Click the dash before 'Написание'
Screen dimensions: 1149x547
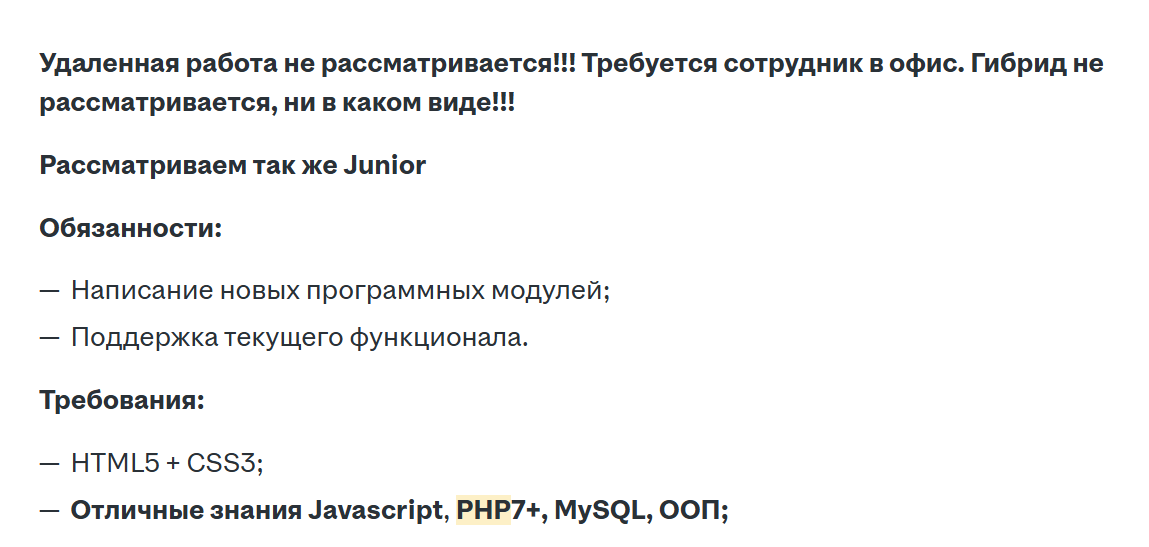coord(49,291)
